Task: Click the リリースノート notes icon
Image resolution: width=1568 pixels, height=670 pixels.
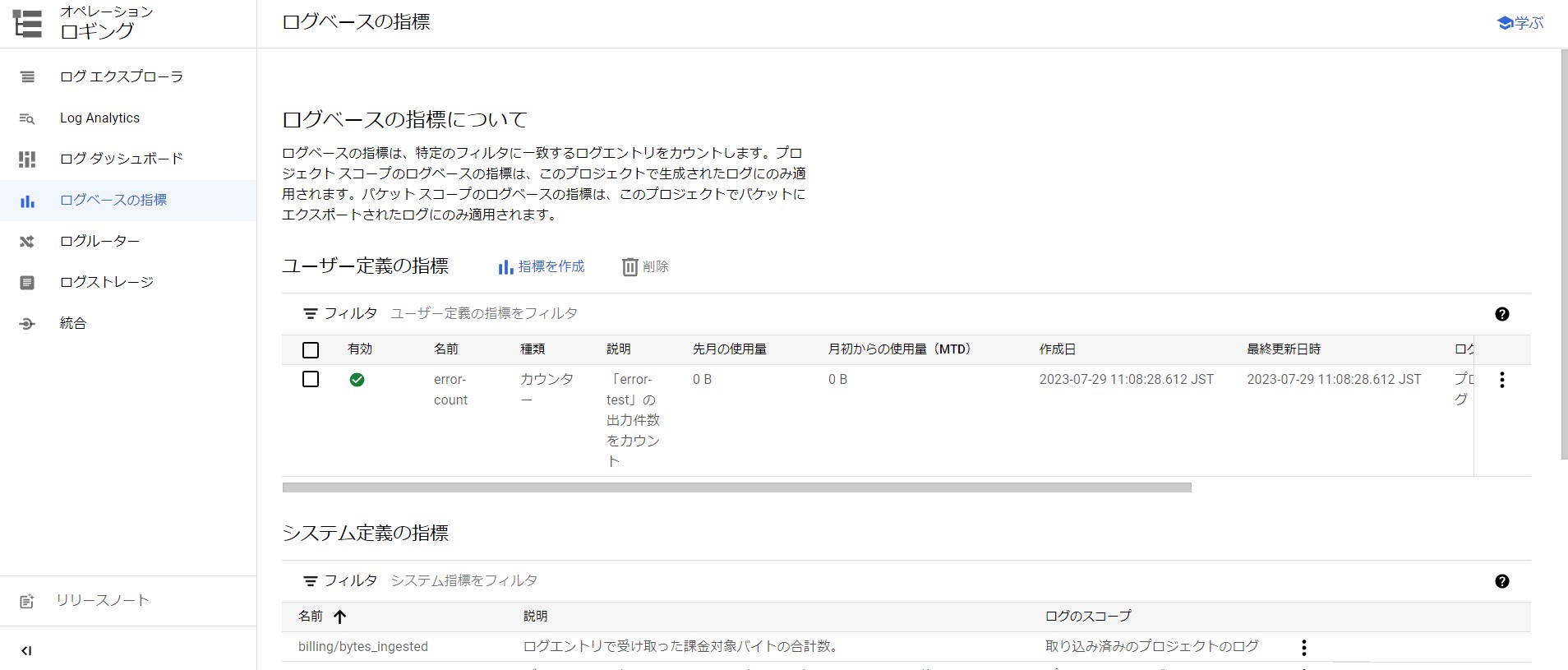Action: [x=27, y=601]
